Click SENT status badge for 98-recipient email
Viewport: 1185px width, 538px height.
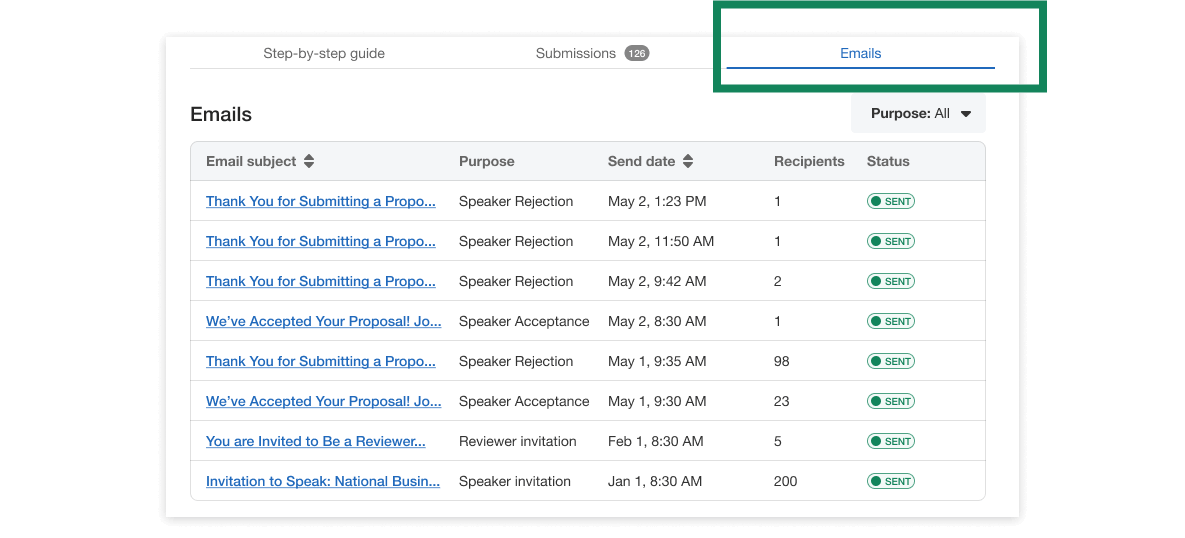click(890, 361)
